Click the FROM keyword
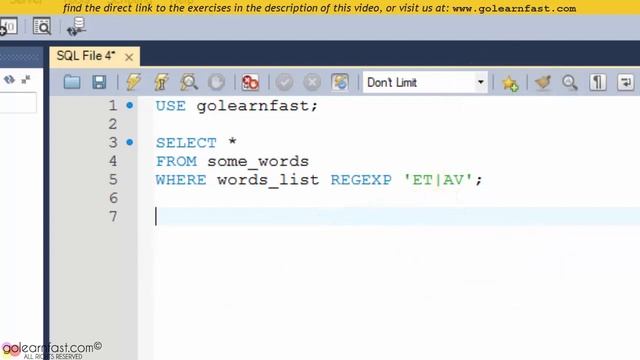 tap(176, 161)
